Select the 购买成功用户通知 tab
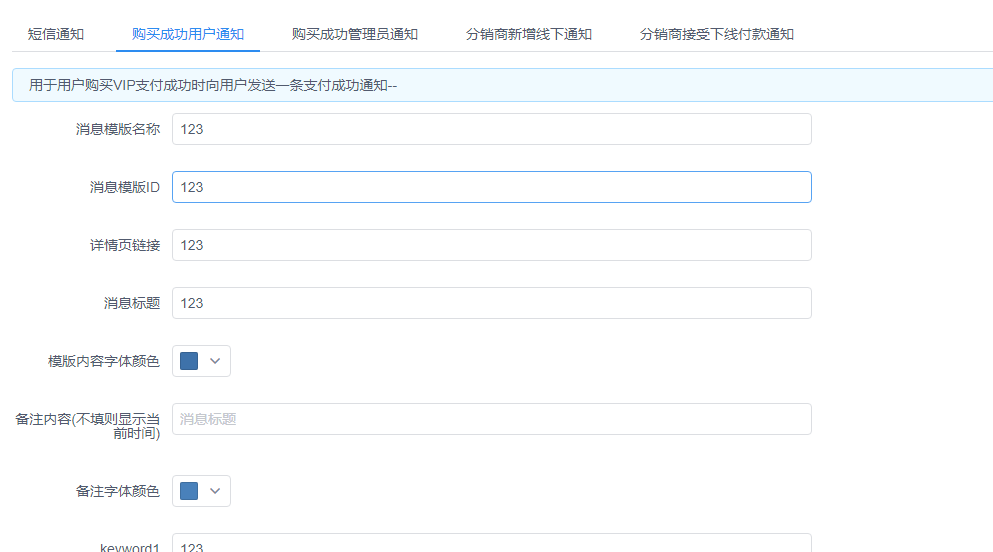The height and width of the screenshot is (552, 993). pos(187,34)
